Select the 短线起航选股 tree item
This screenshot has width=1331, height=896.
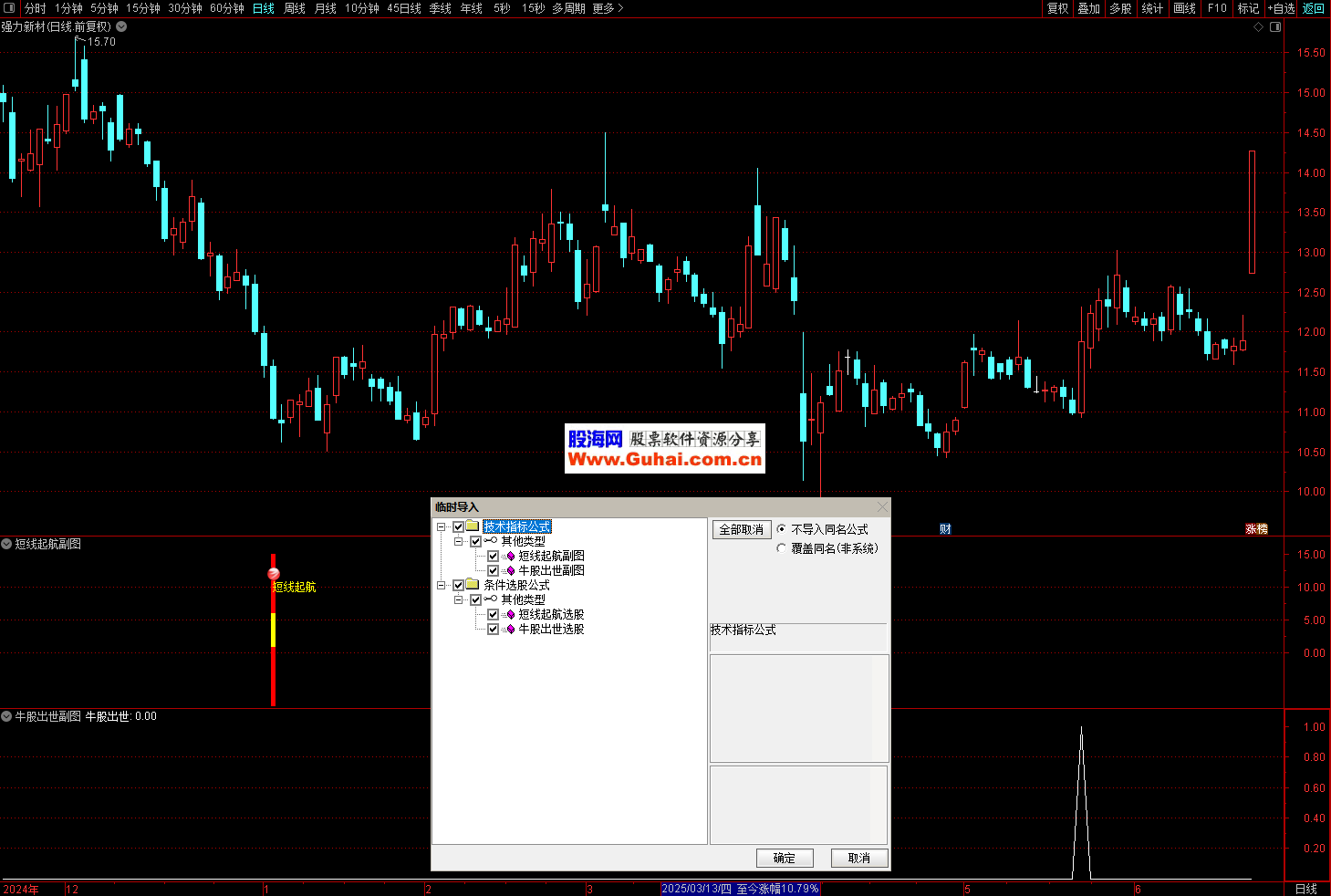[x=551, y=614]
